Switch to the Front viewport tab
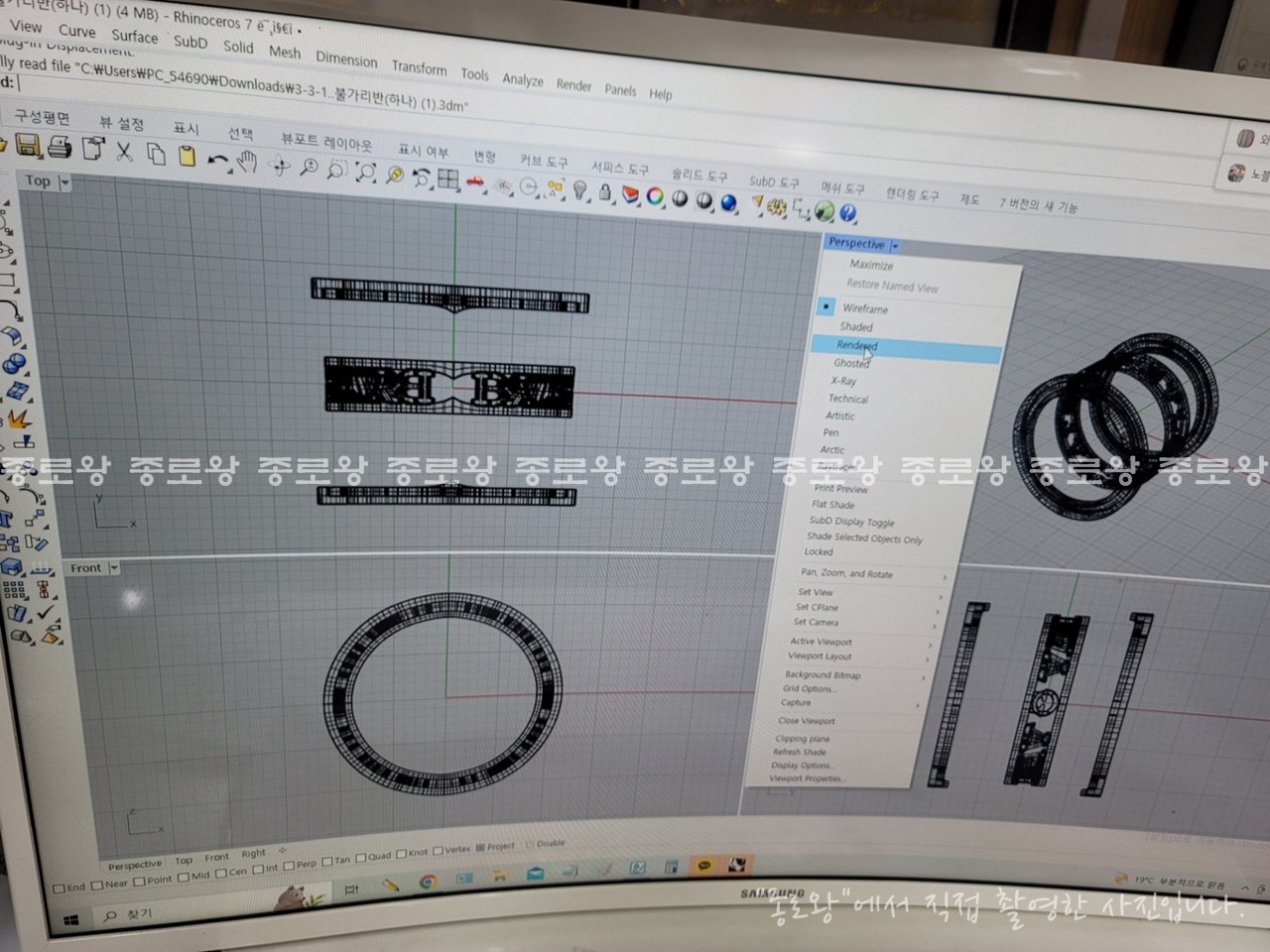1270x952 pixels. pyautogui.click(x=216, y=857)
